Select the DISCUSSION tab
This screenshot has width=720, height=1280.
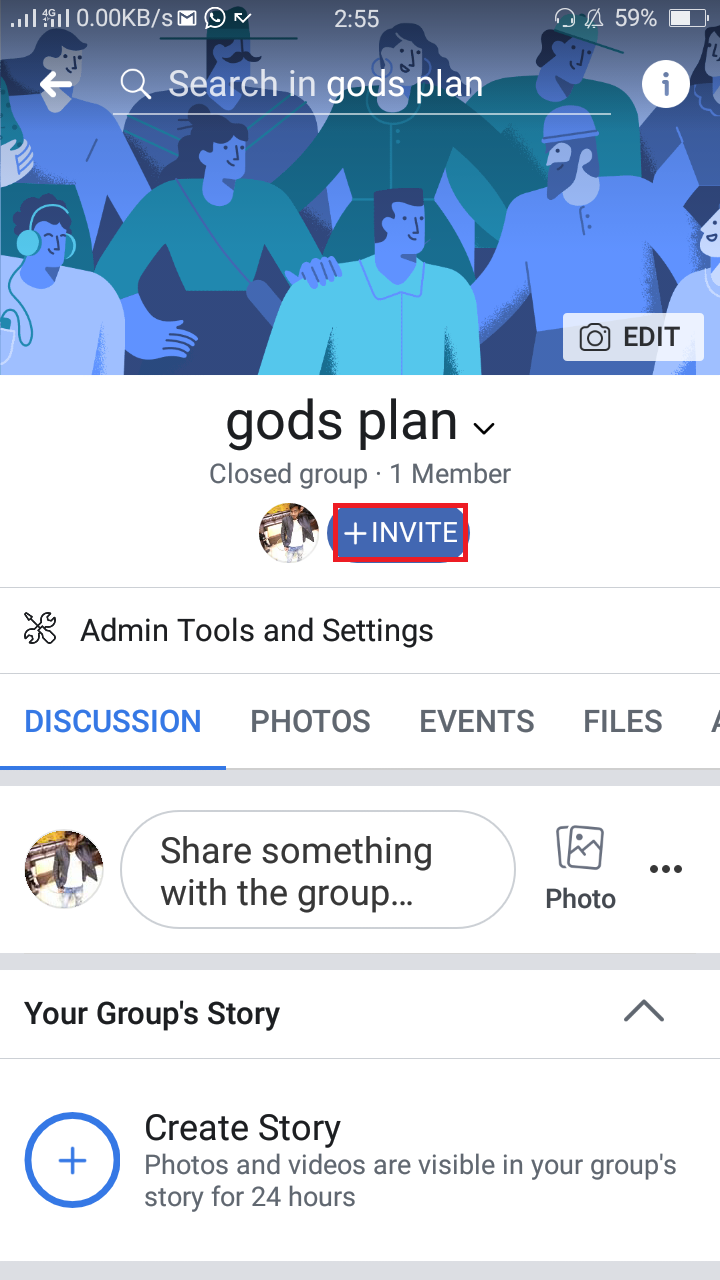click(113, 721)
